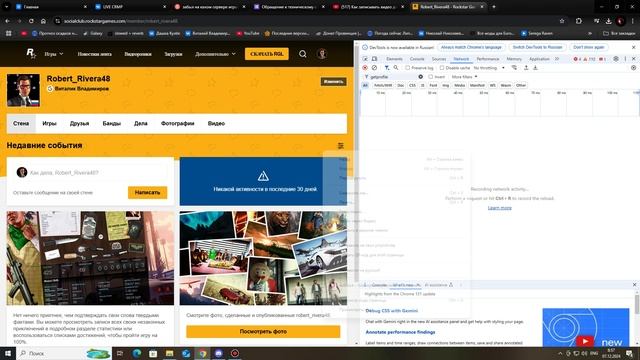Click the YouTube new video thumbnail
Viewport: 640px width, 360px height.
point(586,327)
